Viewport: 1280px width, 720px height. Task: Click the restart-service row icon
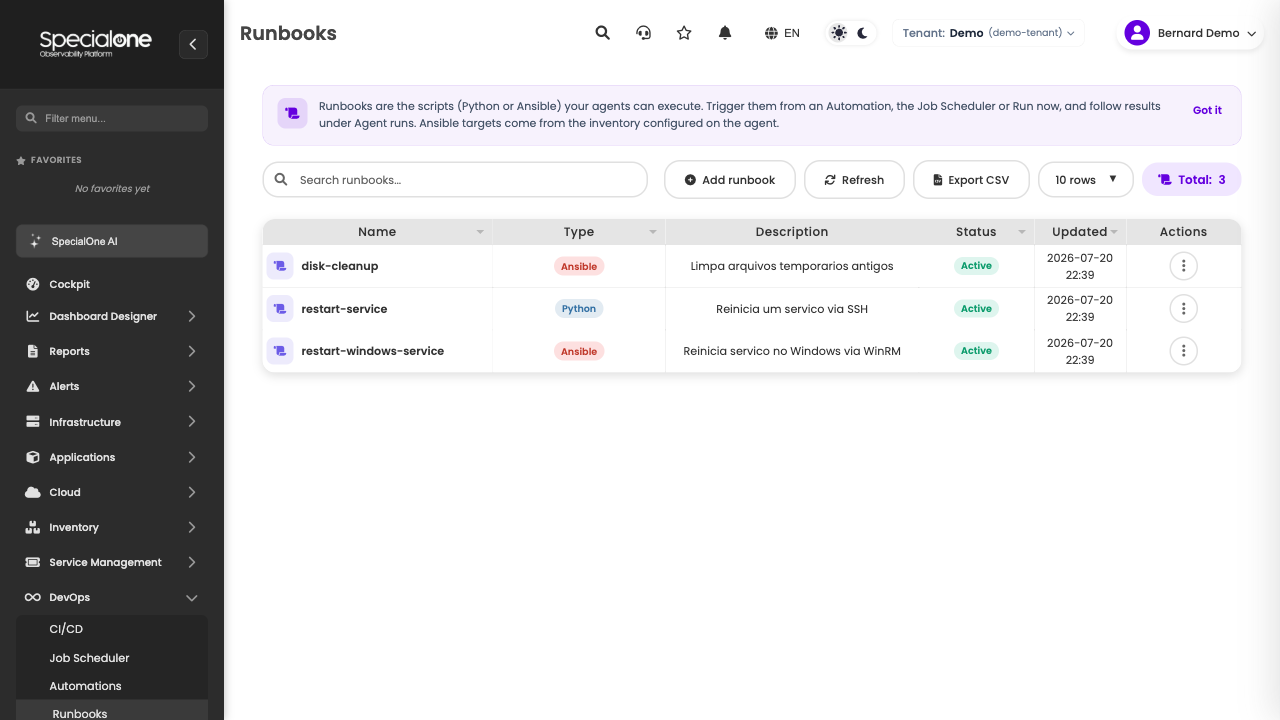click(280, 309)
